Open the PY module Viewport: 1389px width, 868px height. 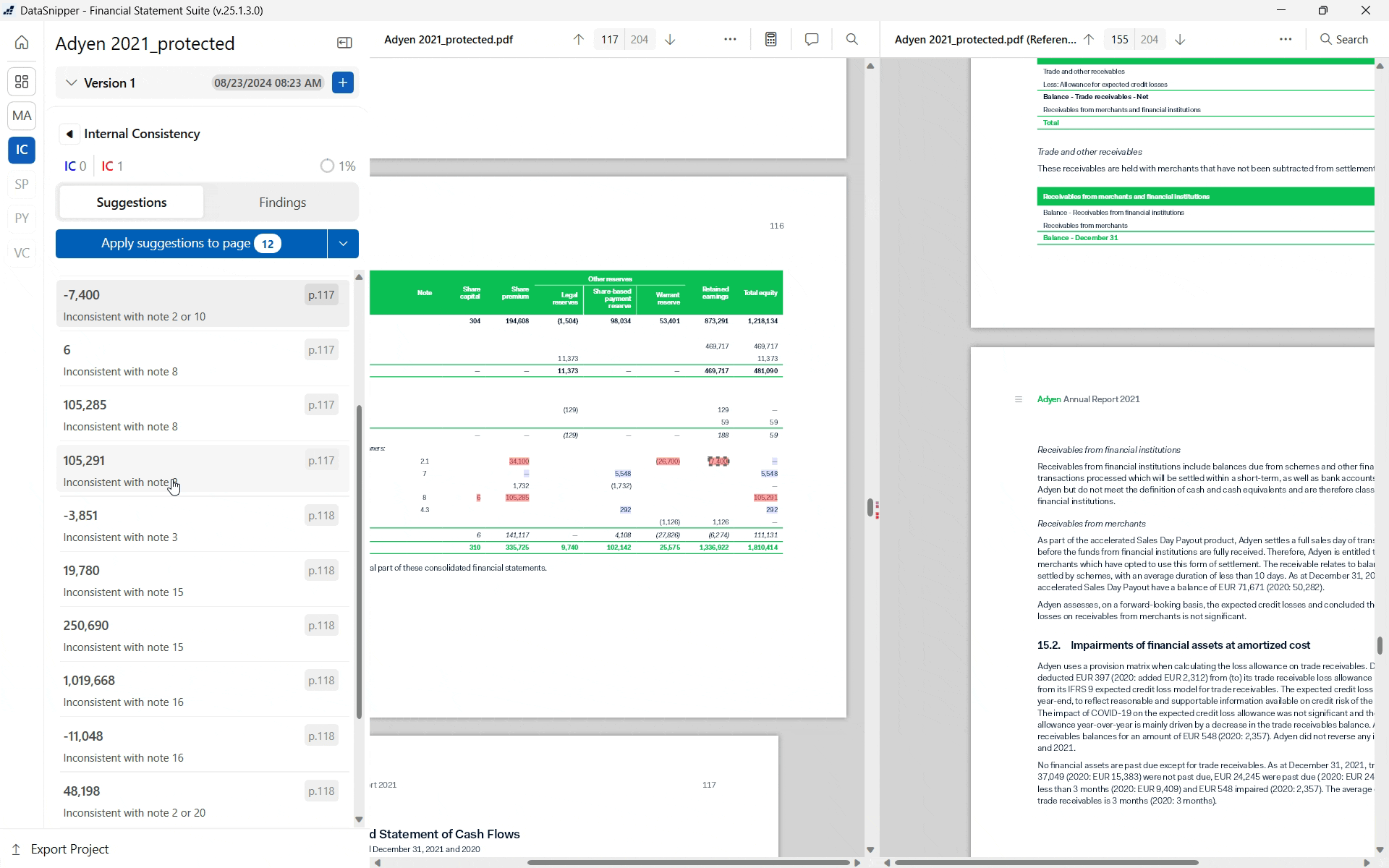[x=22, y=218]
